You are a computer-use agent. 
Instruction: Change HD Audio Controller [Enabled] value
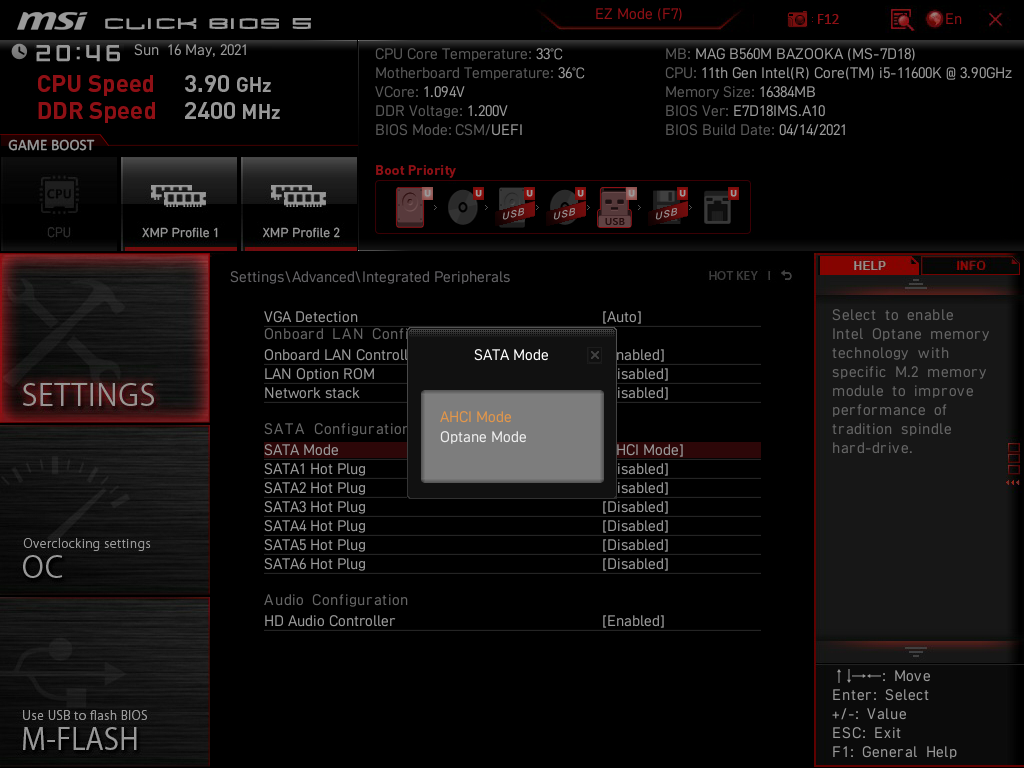click(633, 621)
